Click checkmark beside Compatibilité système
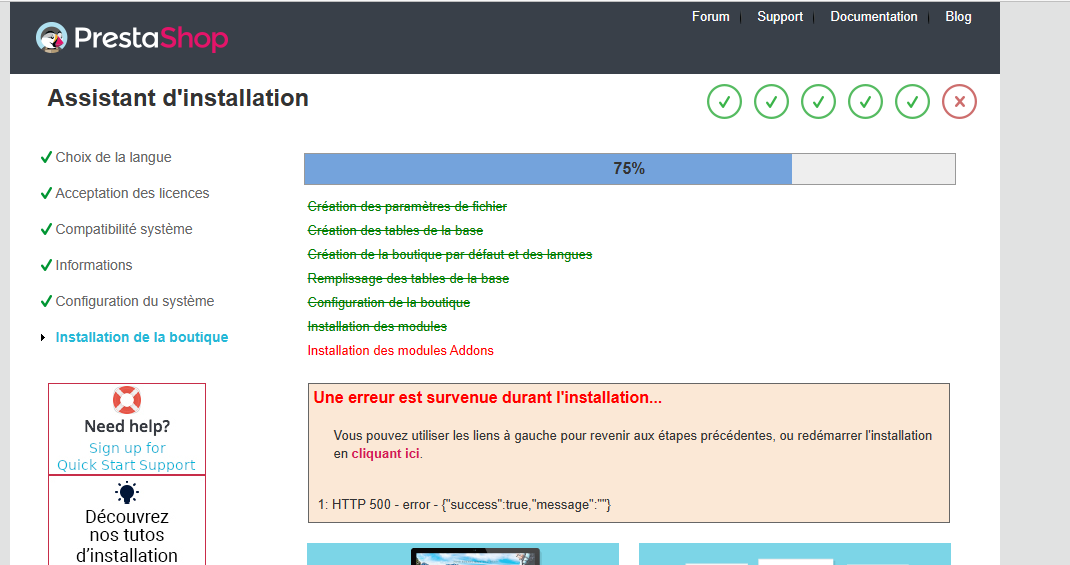1070x565 pixels. [46, 229]
